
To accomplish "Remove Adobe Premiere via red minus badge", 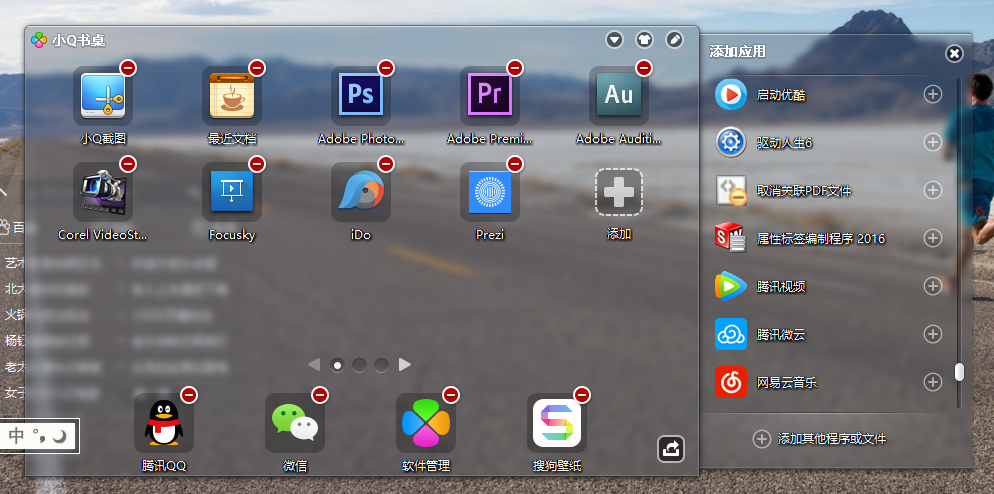I will (515, 68).
